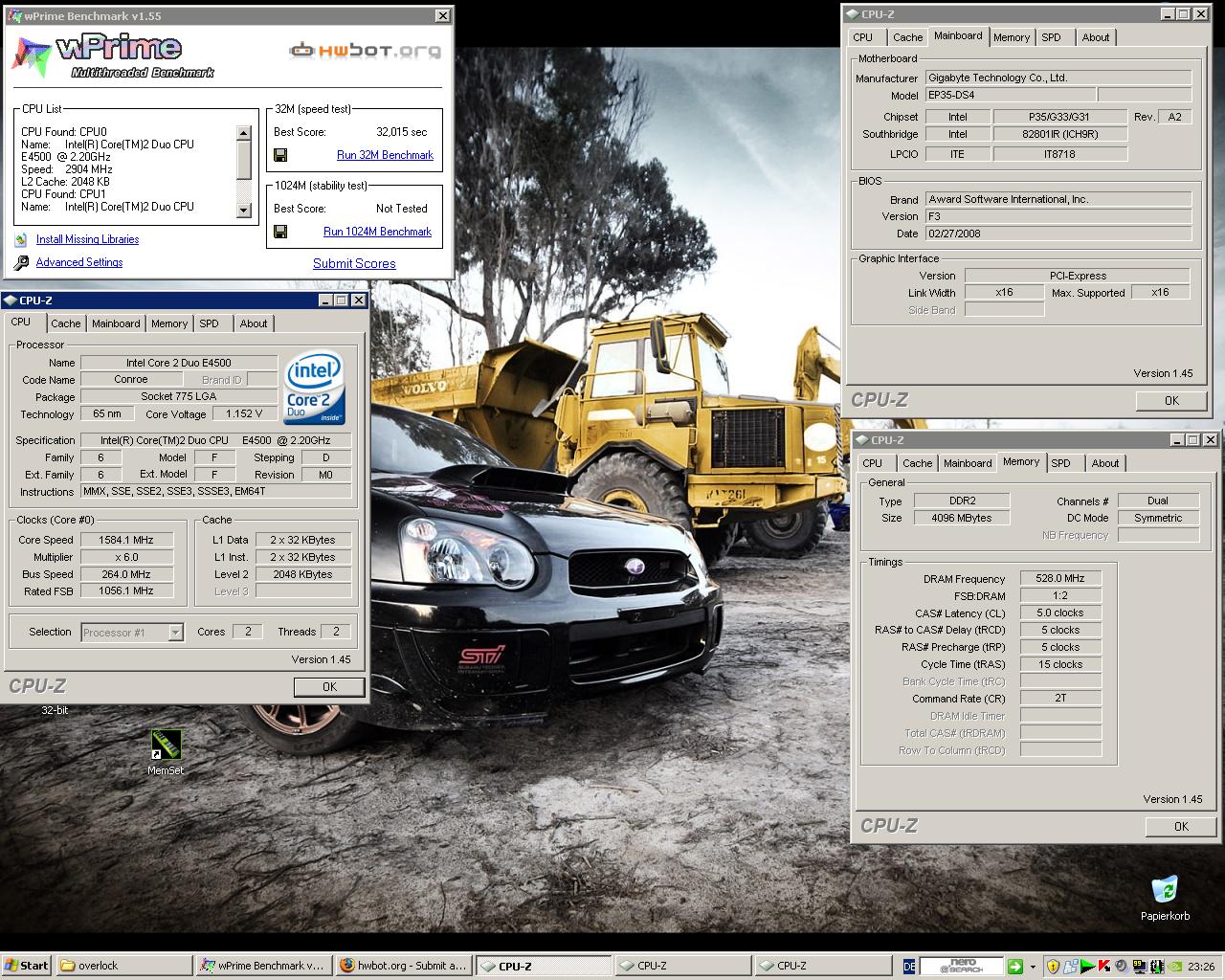Click the motherboard Model EP35-DS4 field
This screenshot has width=1225, height=980.
tap(1011, 95)
